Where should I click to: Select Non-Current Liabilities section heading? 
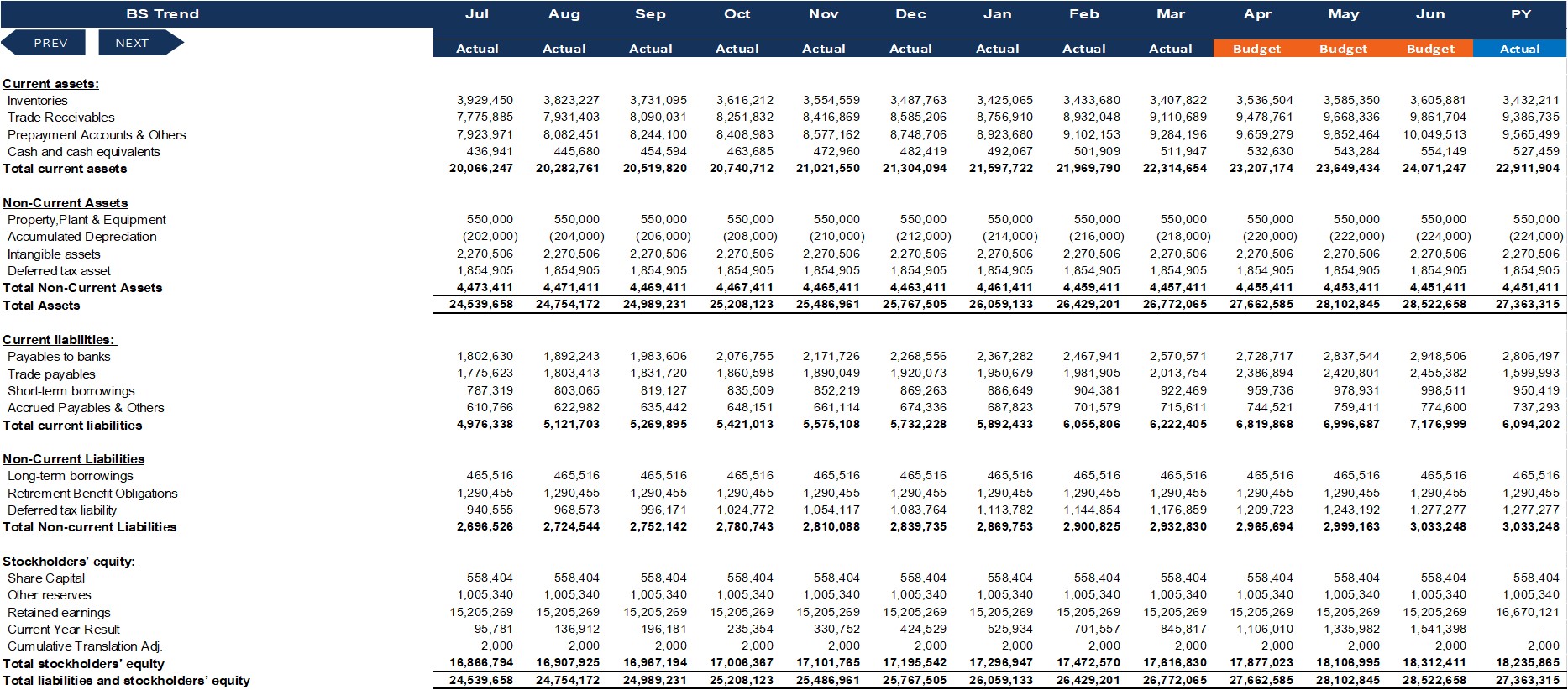tap(73, 459)
